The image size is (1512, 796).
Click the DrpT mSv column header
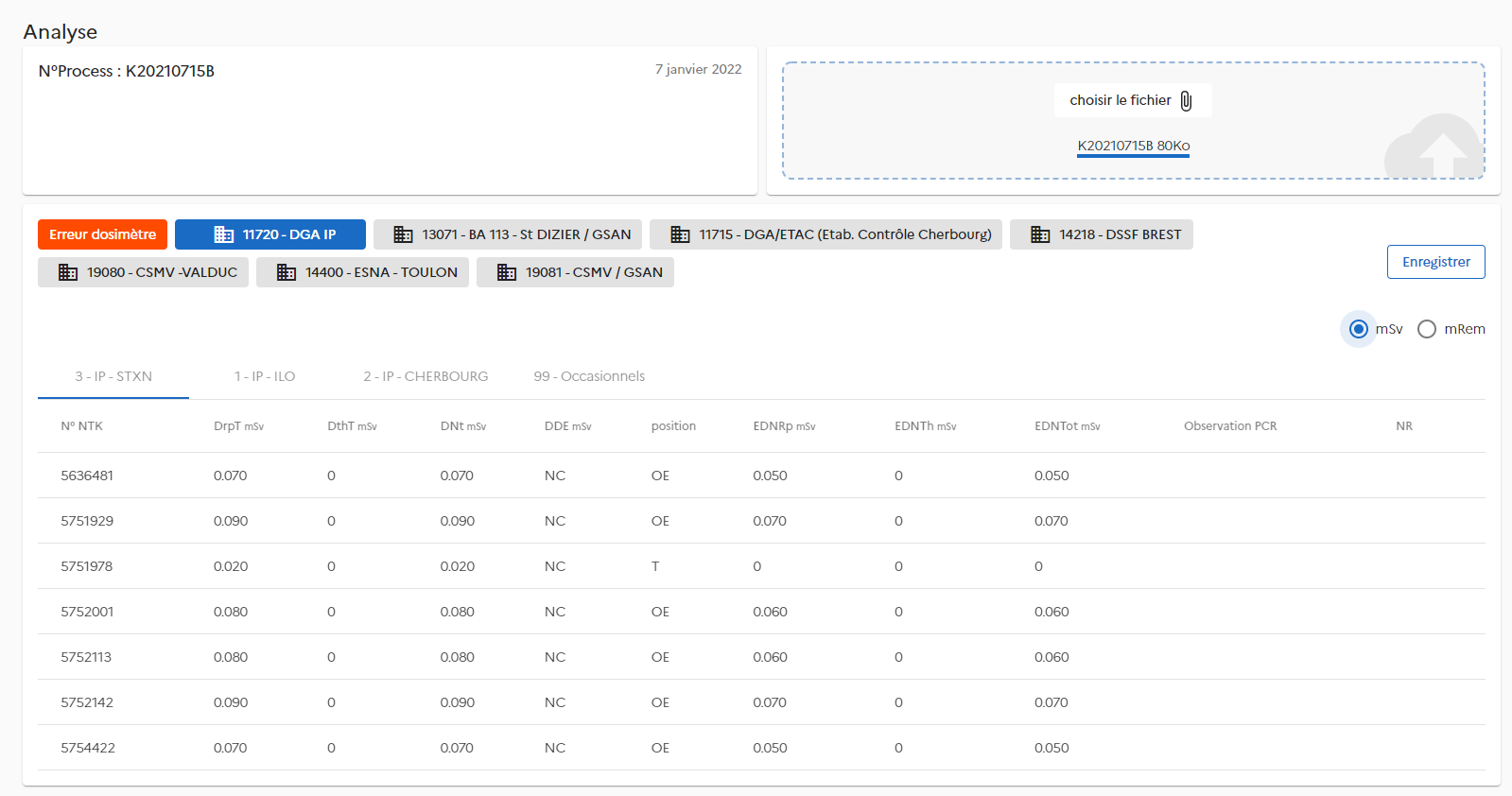(x=238, y=426)
